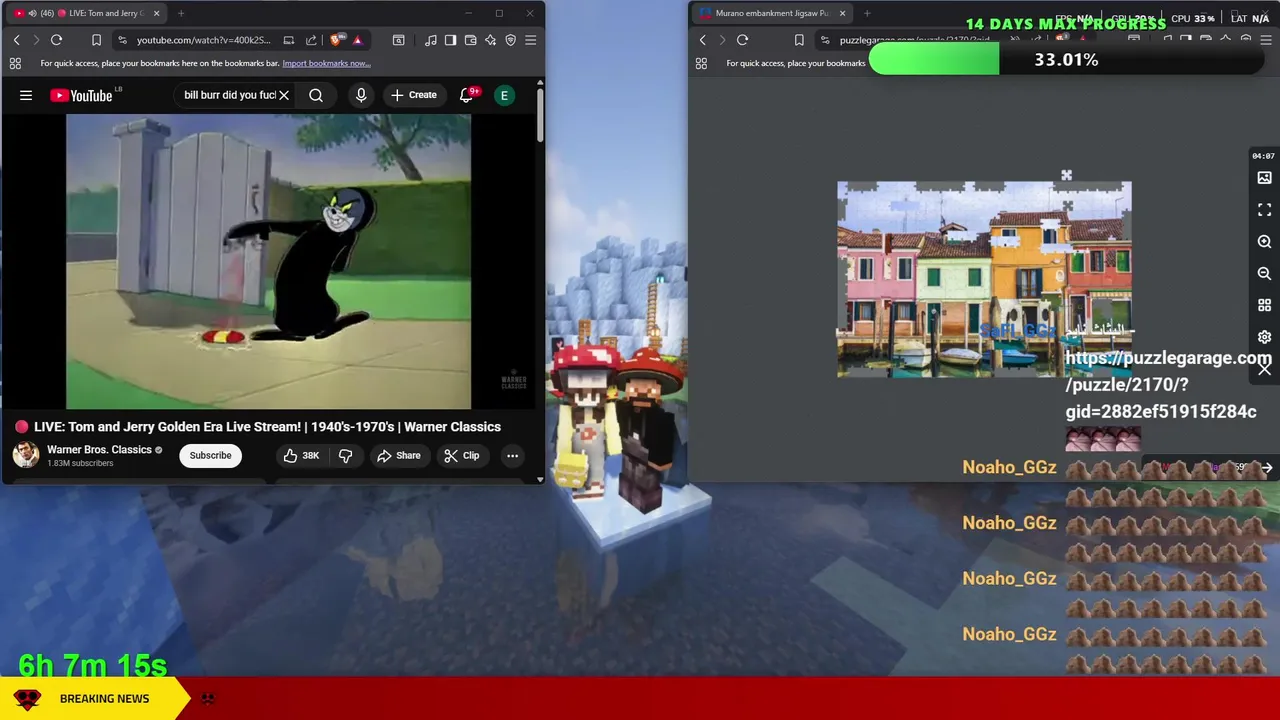Open Brave Wallet icon in YouTube window
Screen dimensions: 1280x720
pyautogui.click(x=470, y=40)
